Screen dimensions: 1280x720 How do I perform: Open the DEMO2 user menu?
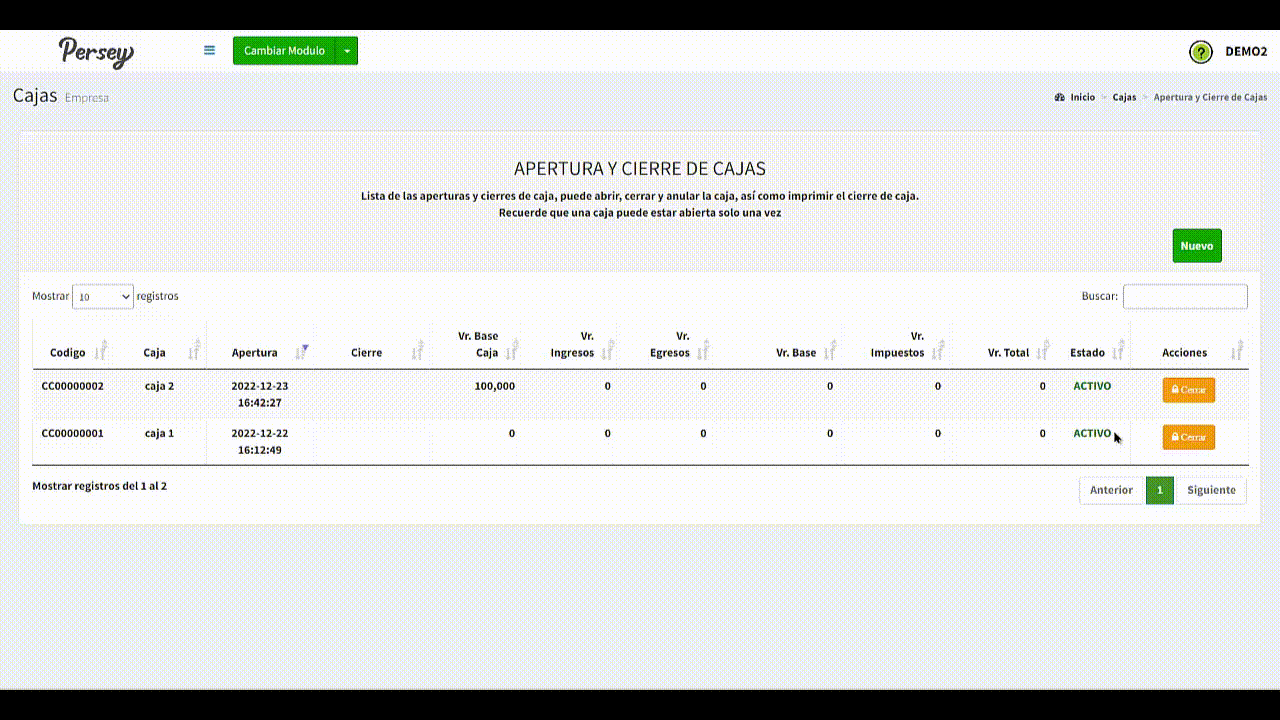[1246, 52]
